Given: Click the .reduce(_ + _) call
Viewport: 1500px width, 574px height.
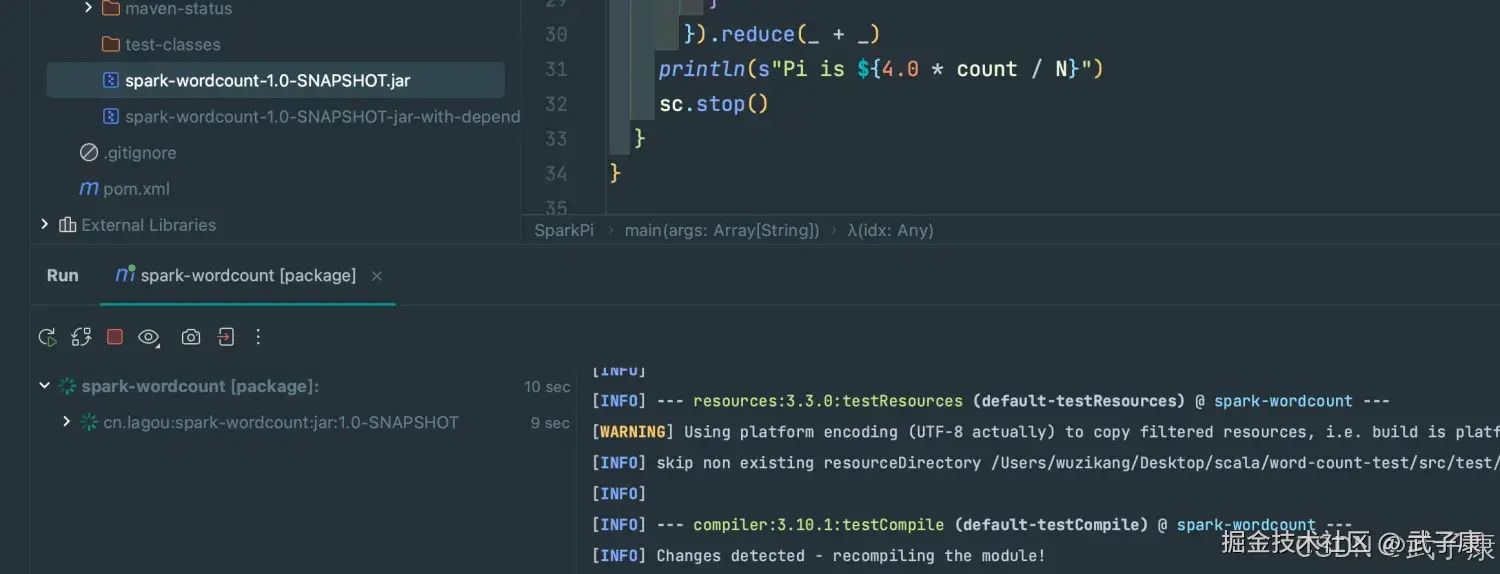Looking at the screenshot, I should point(795,34).
